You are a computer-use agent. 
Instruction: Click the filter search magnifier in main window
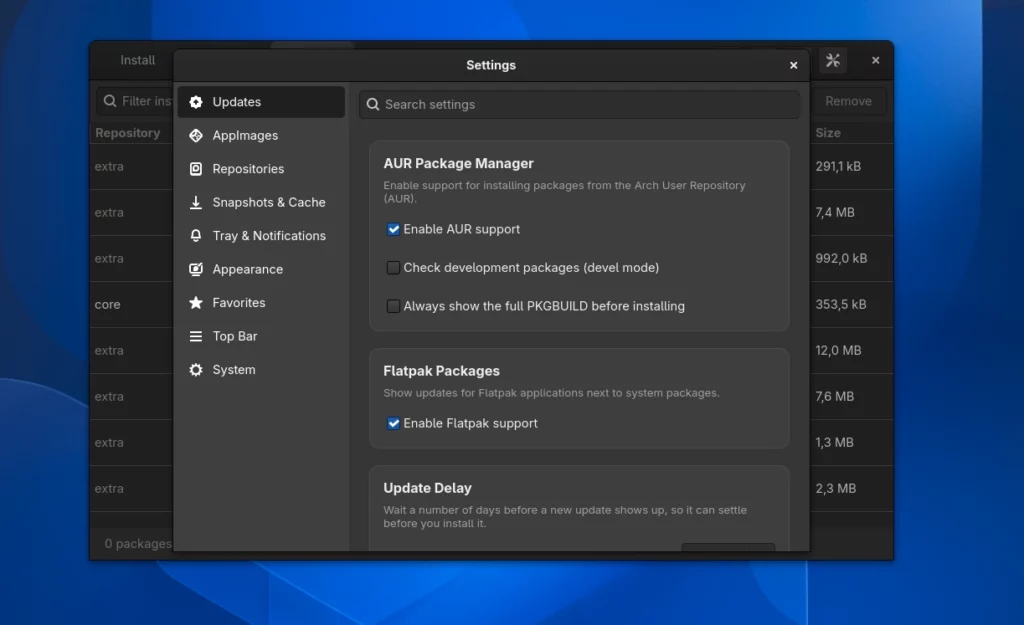tap(110, 101)
